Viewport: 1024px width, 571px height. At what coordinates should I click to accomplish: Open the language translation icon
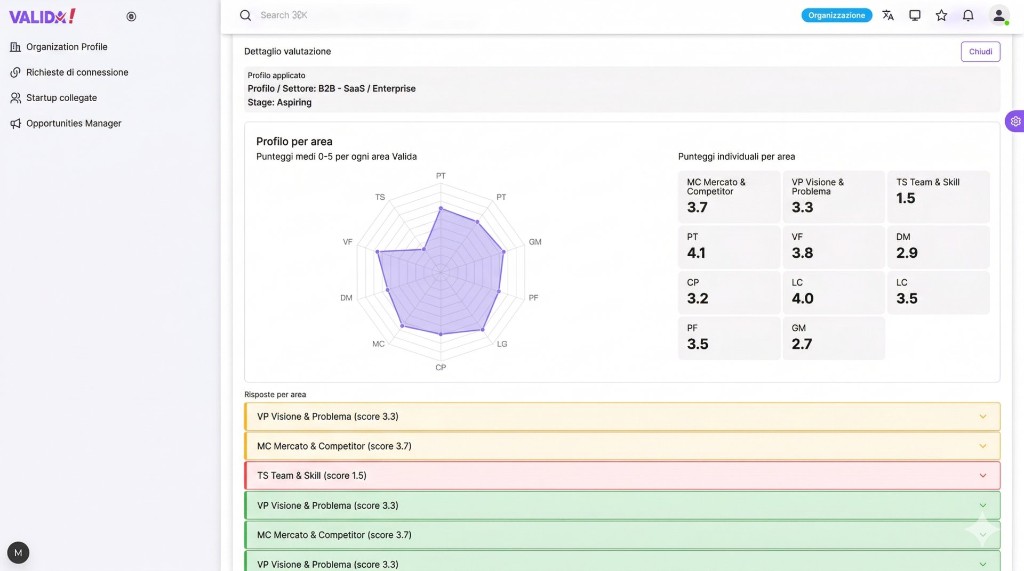[888, 16]
